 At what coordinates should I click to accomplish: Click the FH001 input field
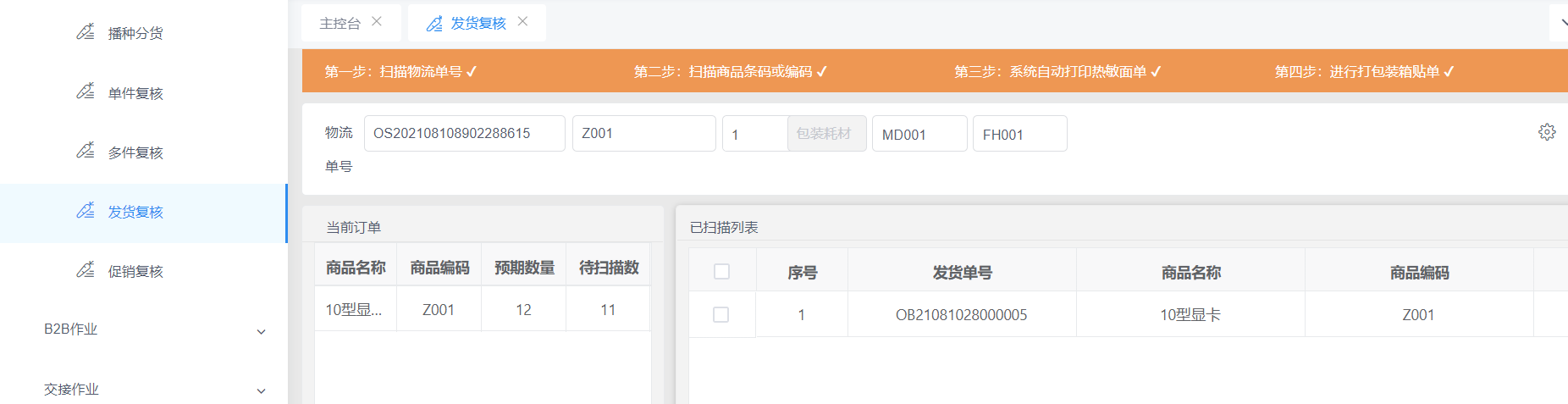[1020, 134]
